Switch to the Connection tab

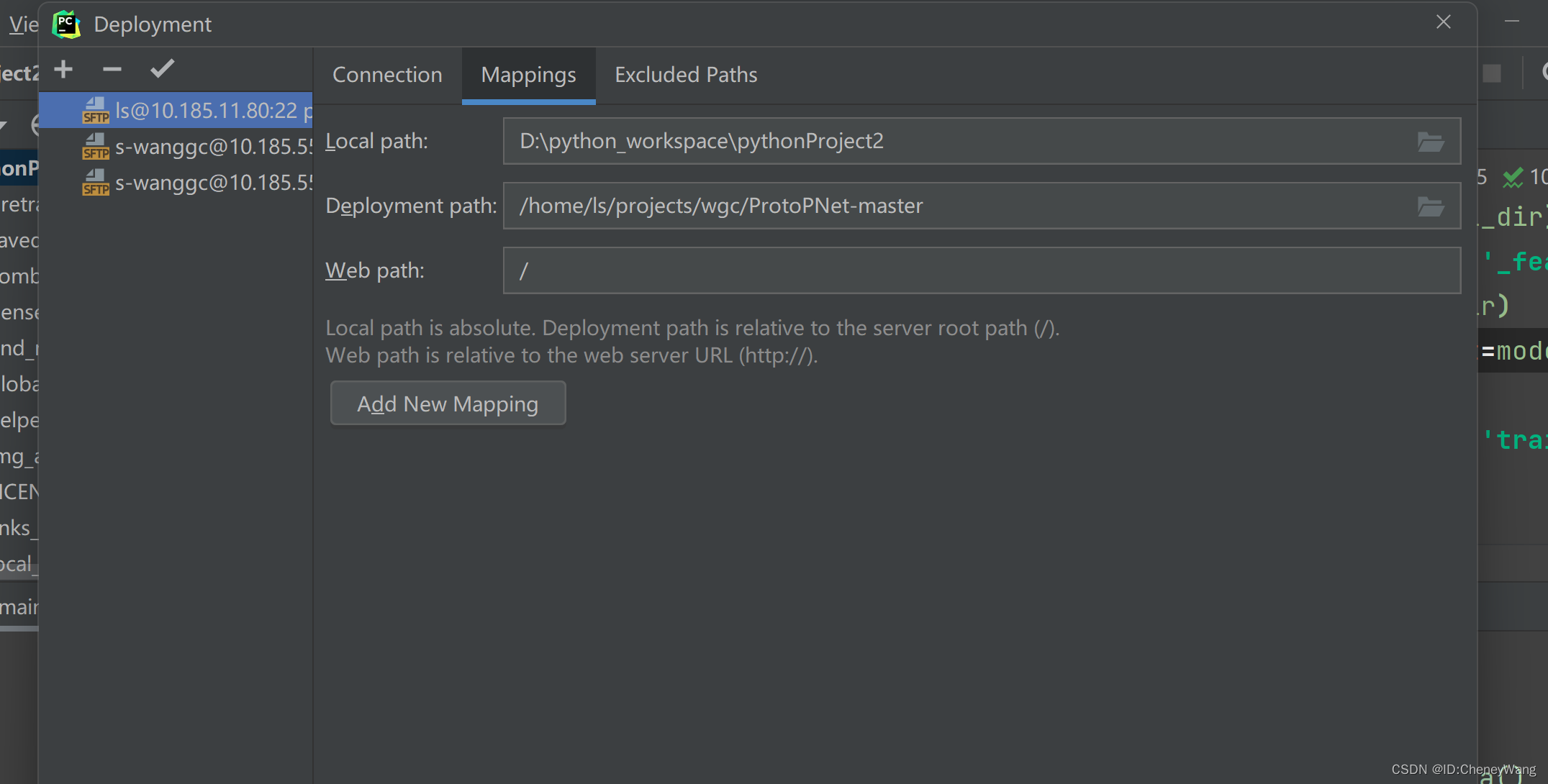pyautogui.click(x=387, y=73)
